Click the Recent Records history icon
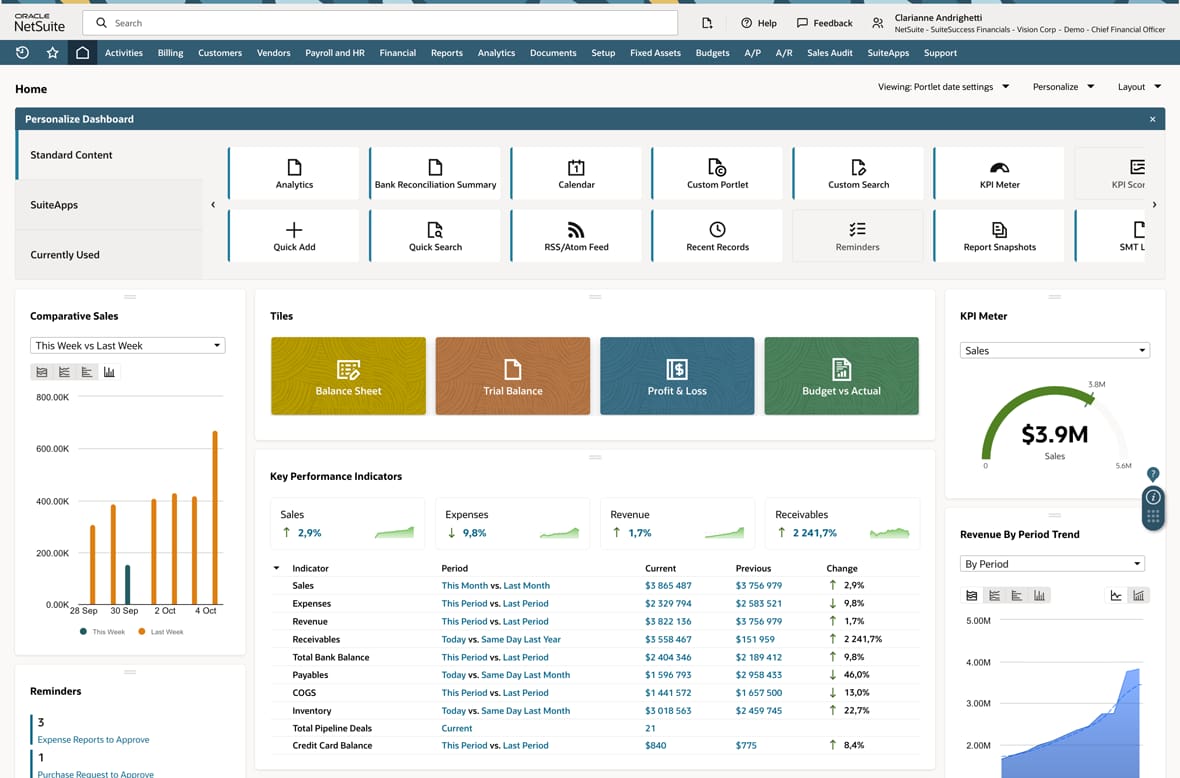 22,53
